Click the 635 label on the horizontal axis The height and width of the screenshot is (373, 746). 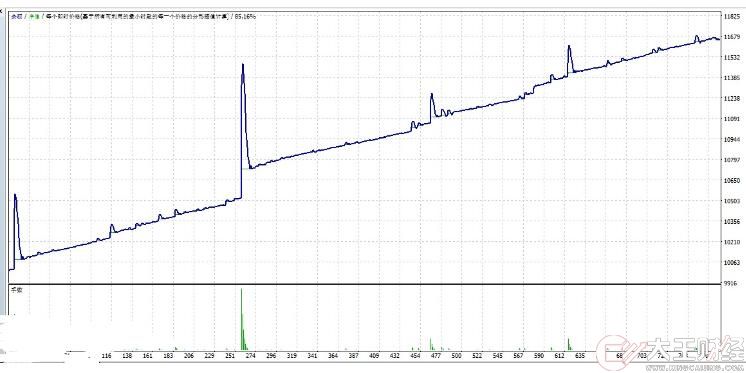tap(580, 356)
